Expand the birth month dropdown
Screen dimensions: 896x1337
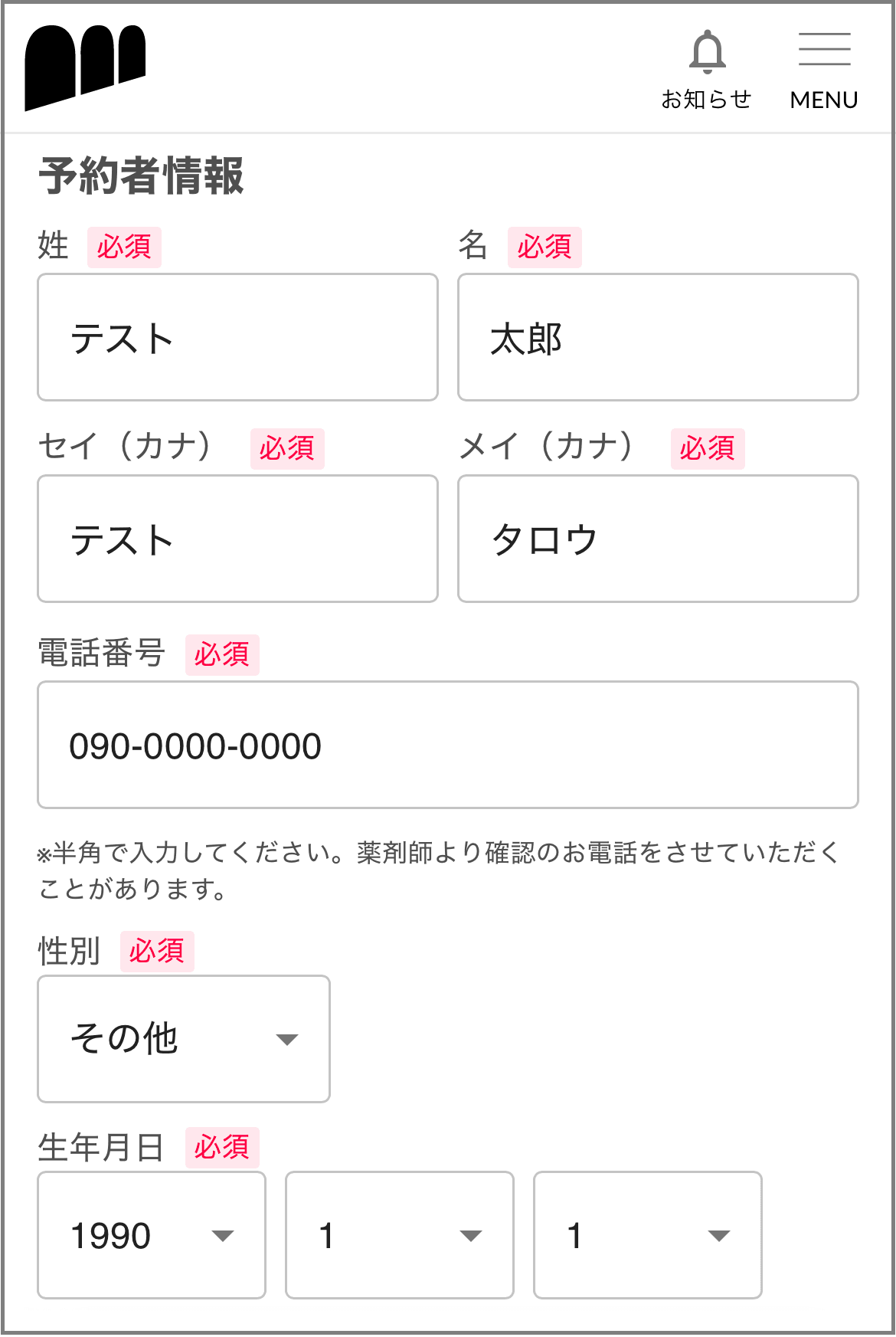point(399,1235)
